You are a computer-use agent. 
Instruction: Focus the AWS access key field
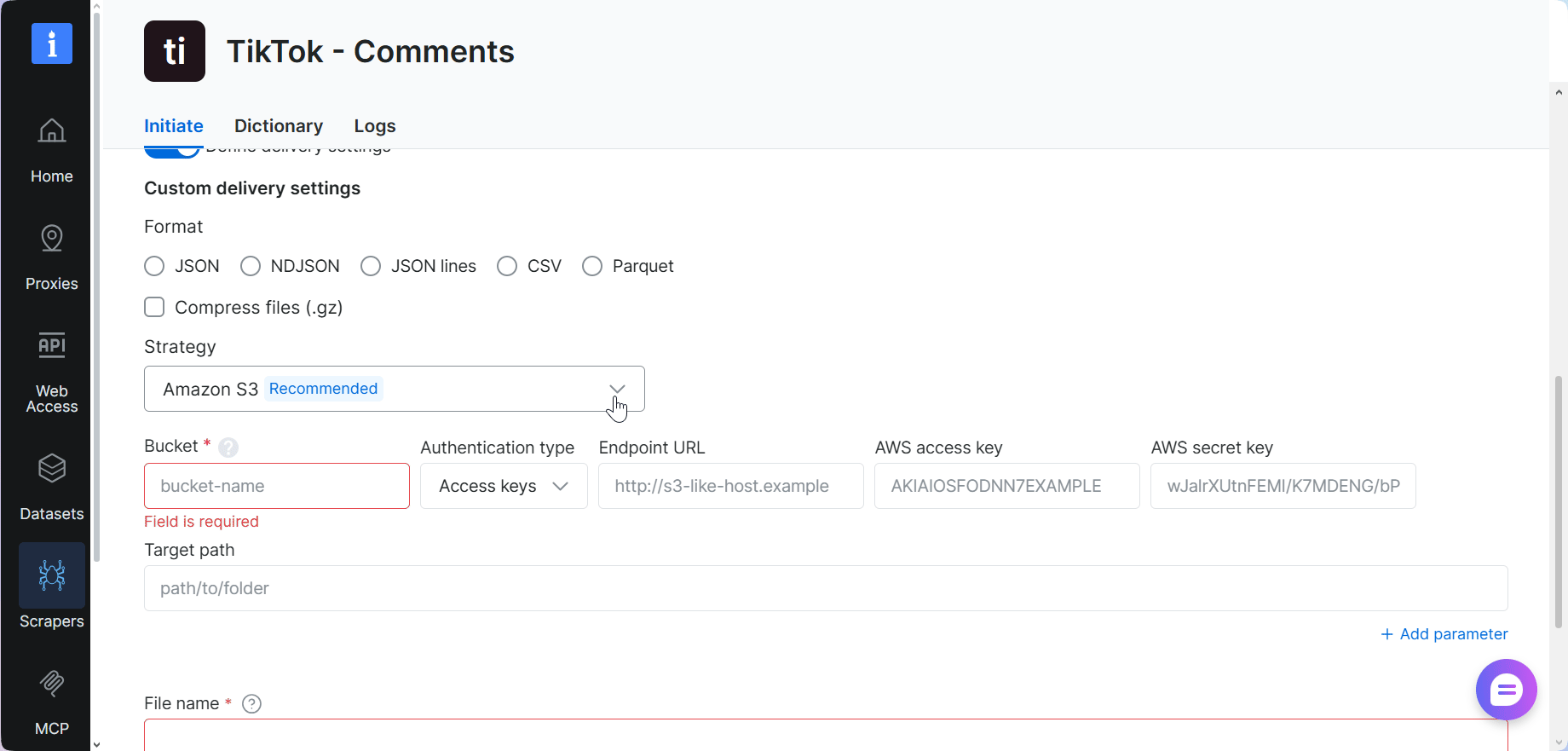click(x=1007, y=486)
